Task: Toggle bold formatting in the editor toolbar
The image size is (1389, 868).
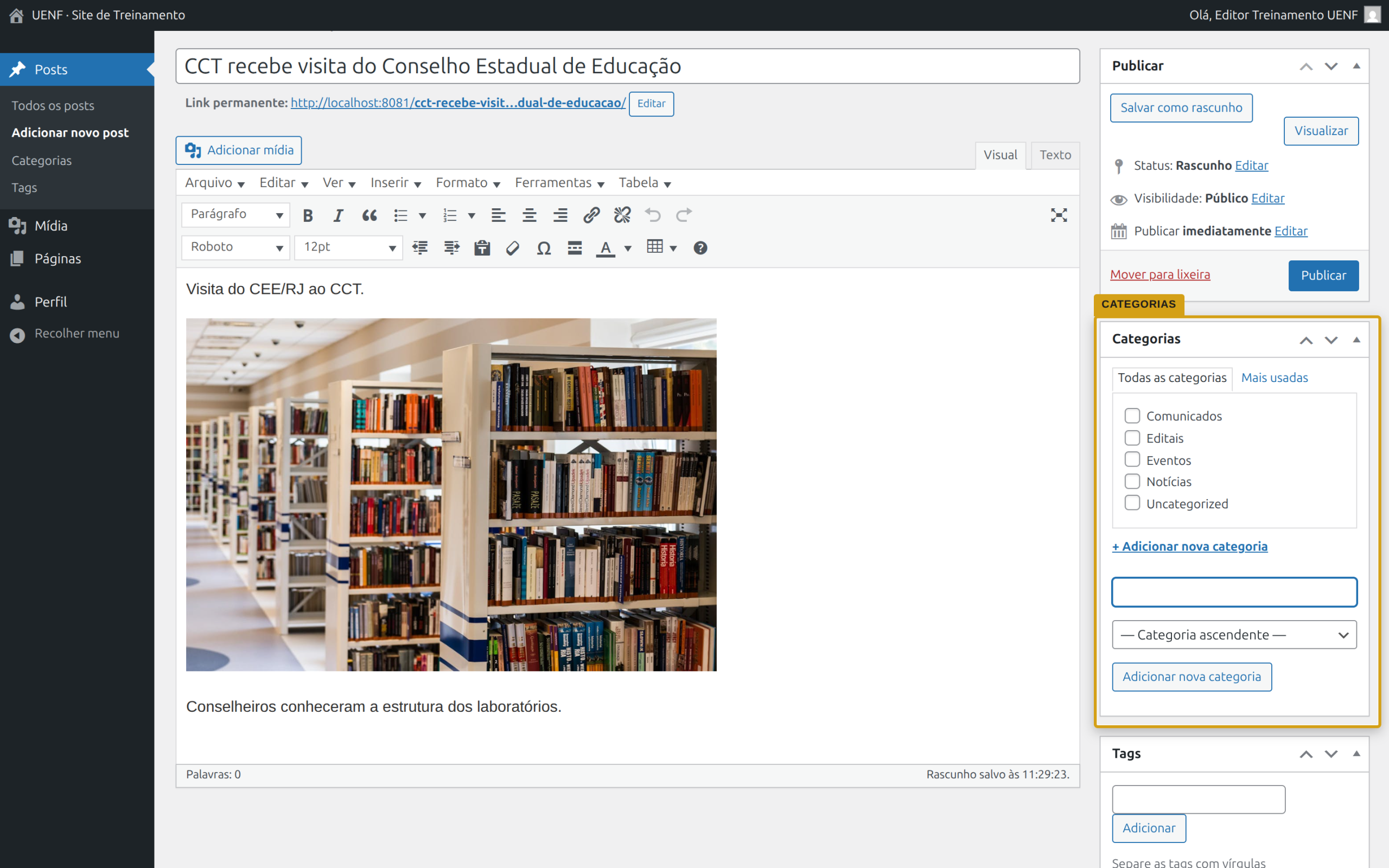Action: click(308, 215)
